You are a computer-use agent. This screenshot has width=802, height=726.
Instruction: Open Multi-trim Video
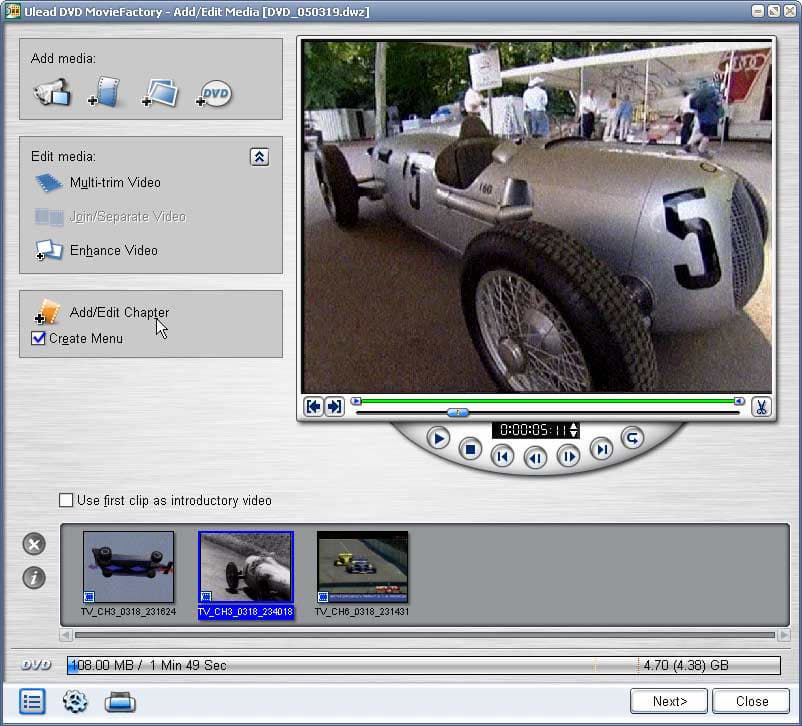pos(114,183)
